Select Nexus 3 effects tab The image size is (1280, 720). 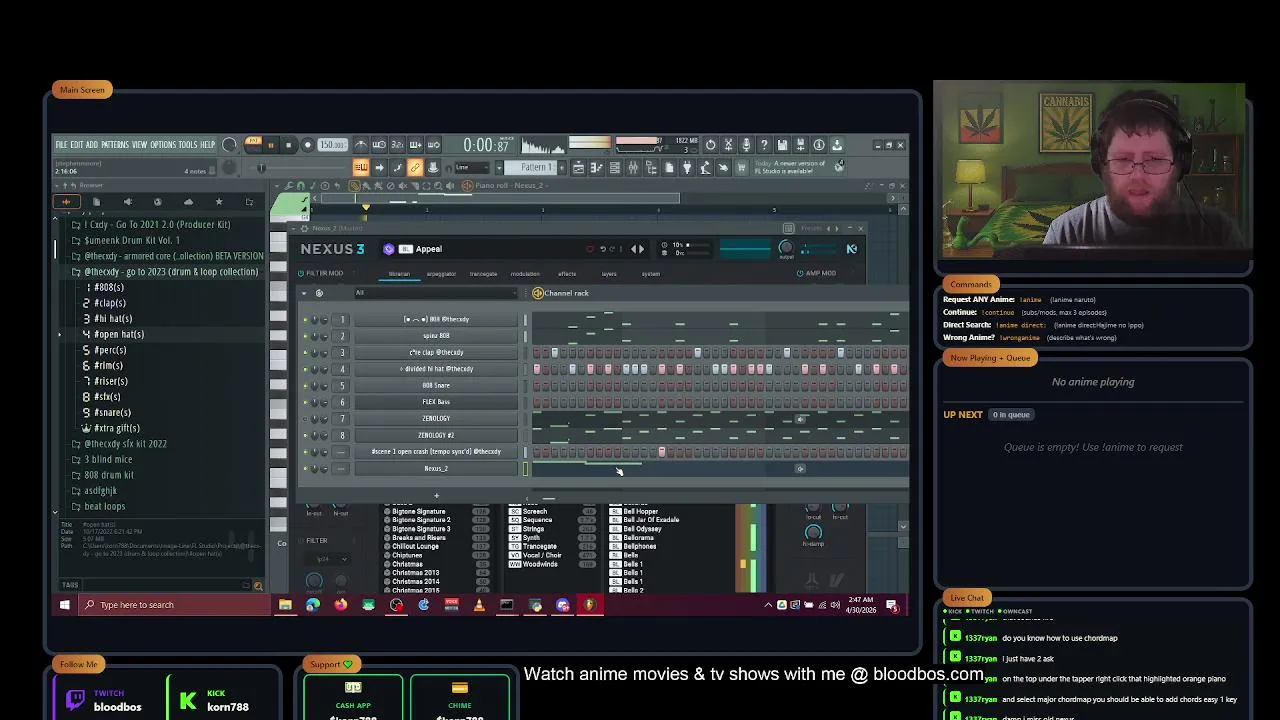567,274
